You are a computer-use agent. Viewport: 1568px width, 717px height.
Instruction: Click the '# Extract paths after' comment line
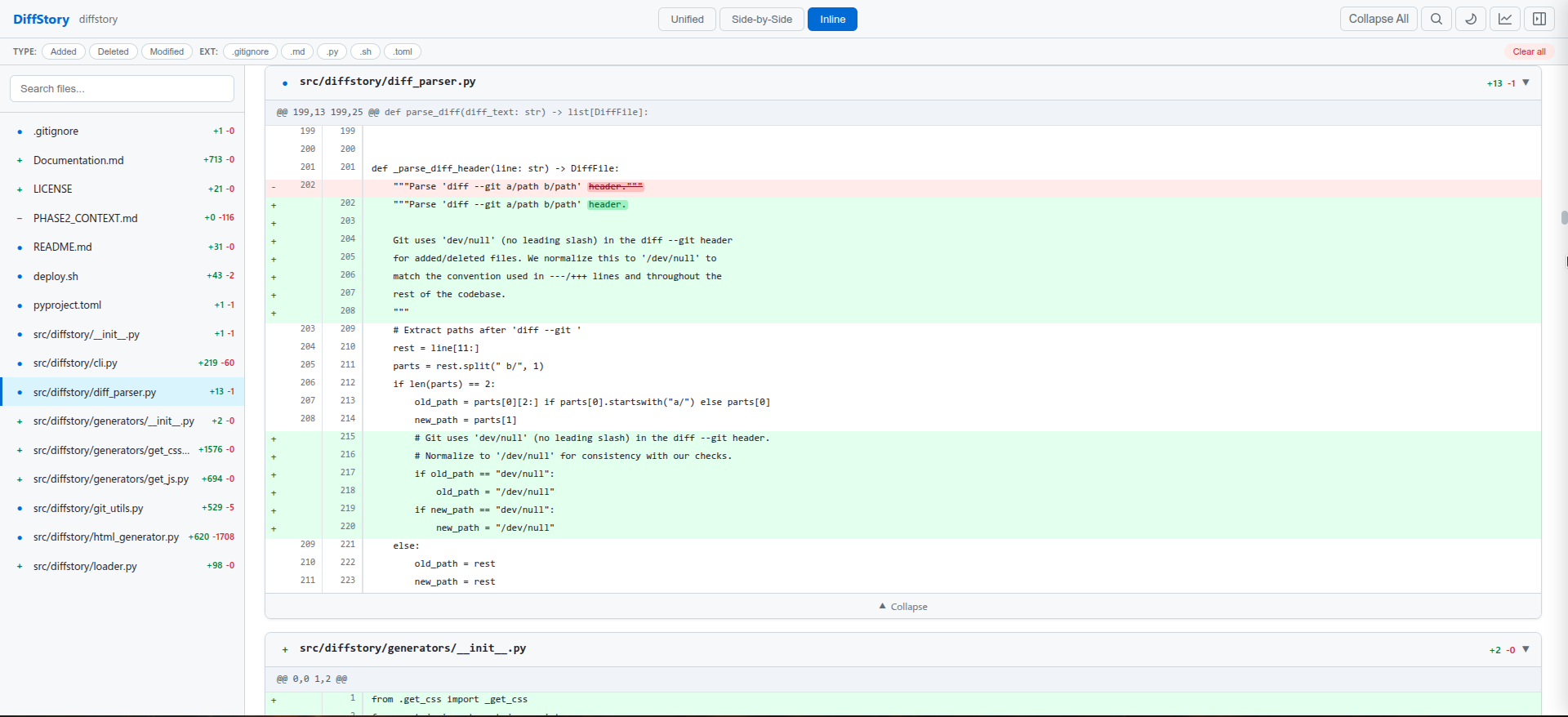tap(902, 331)
